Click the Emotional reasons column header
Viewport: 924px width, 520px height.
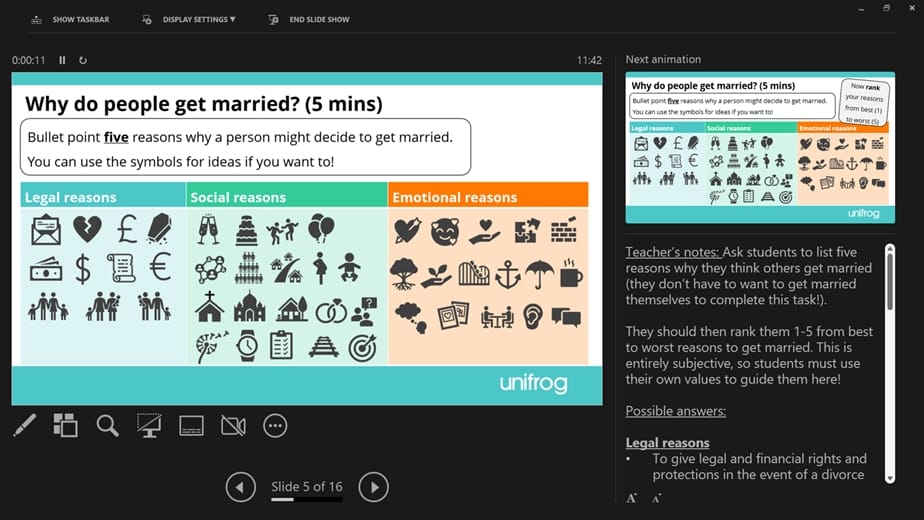(x=489, y=197)
